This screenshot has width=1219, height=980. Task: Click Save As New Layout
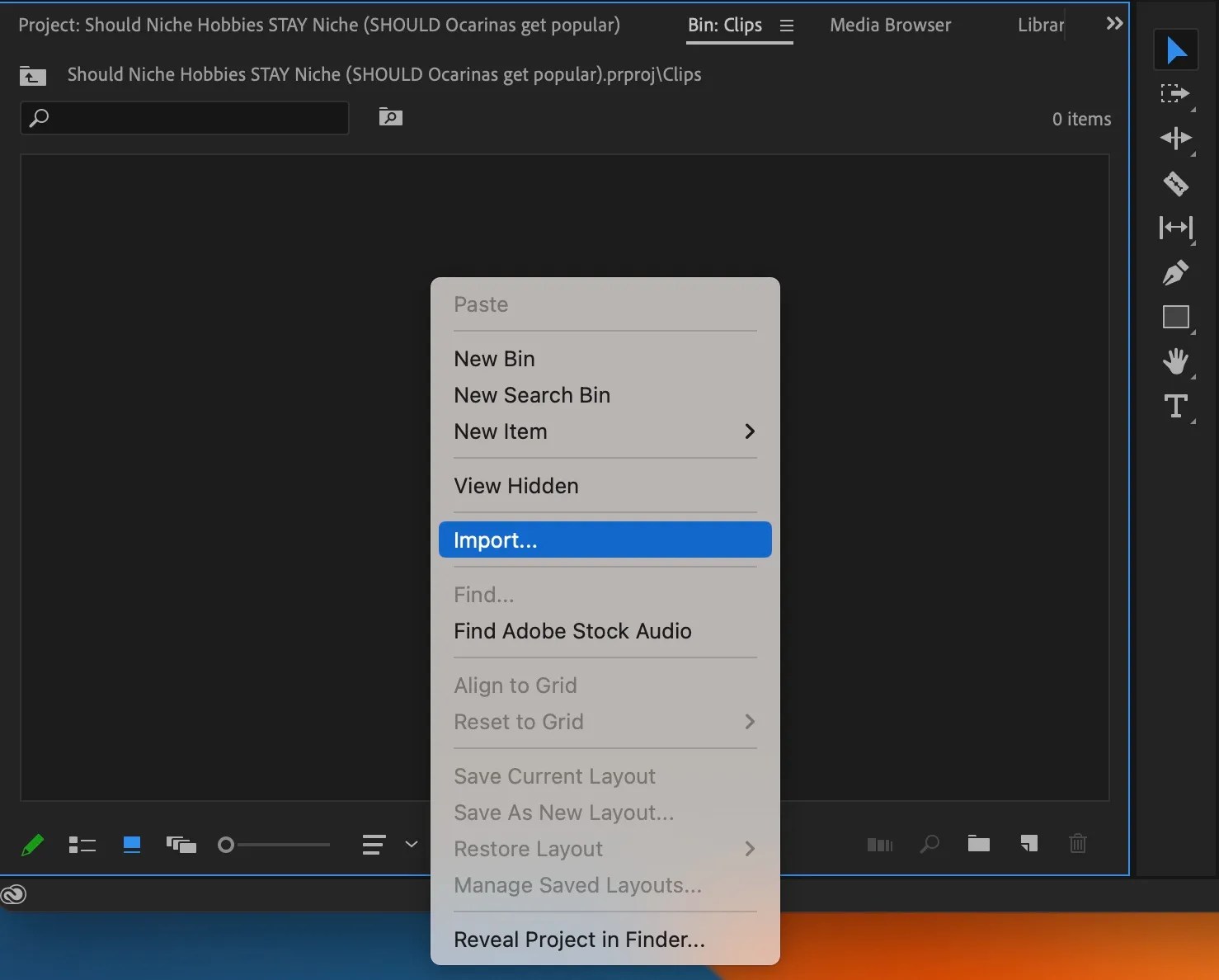pos(563,813)
